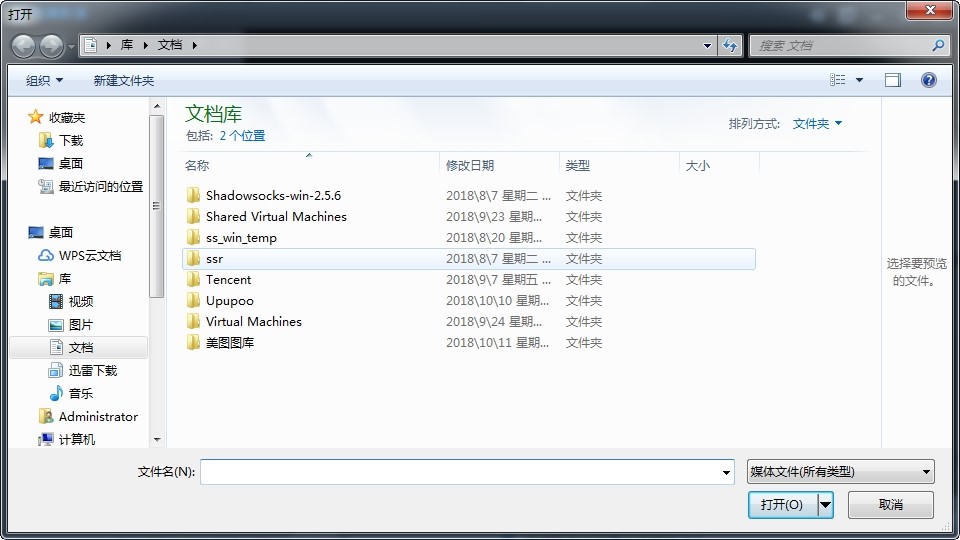Select the Shadowsocks-win-2.5.6 folder
This screenshot has height=540, width=960.
[469, 195]
